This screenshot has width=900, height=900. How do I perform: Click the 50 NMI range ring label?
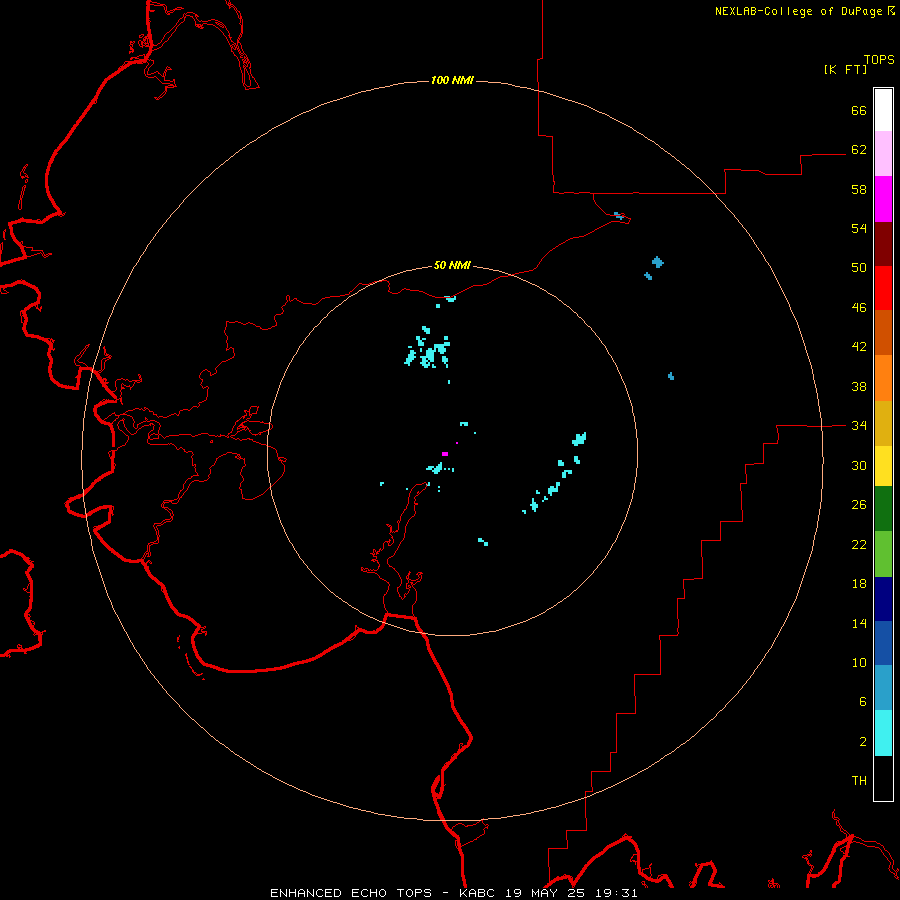coord(452,265)
